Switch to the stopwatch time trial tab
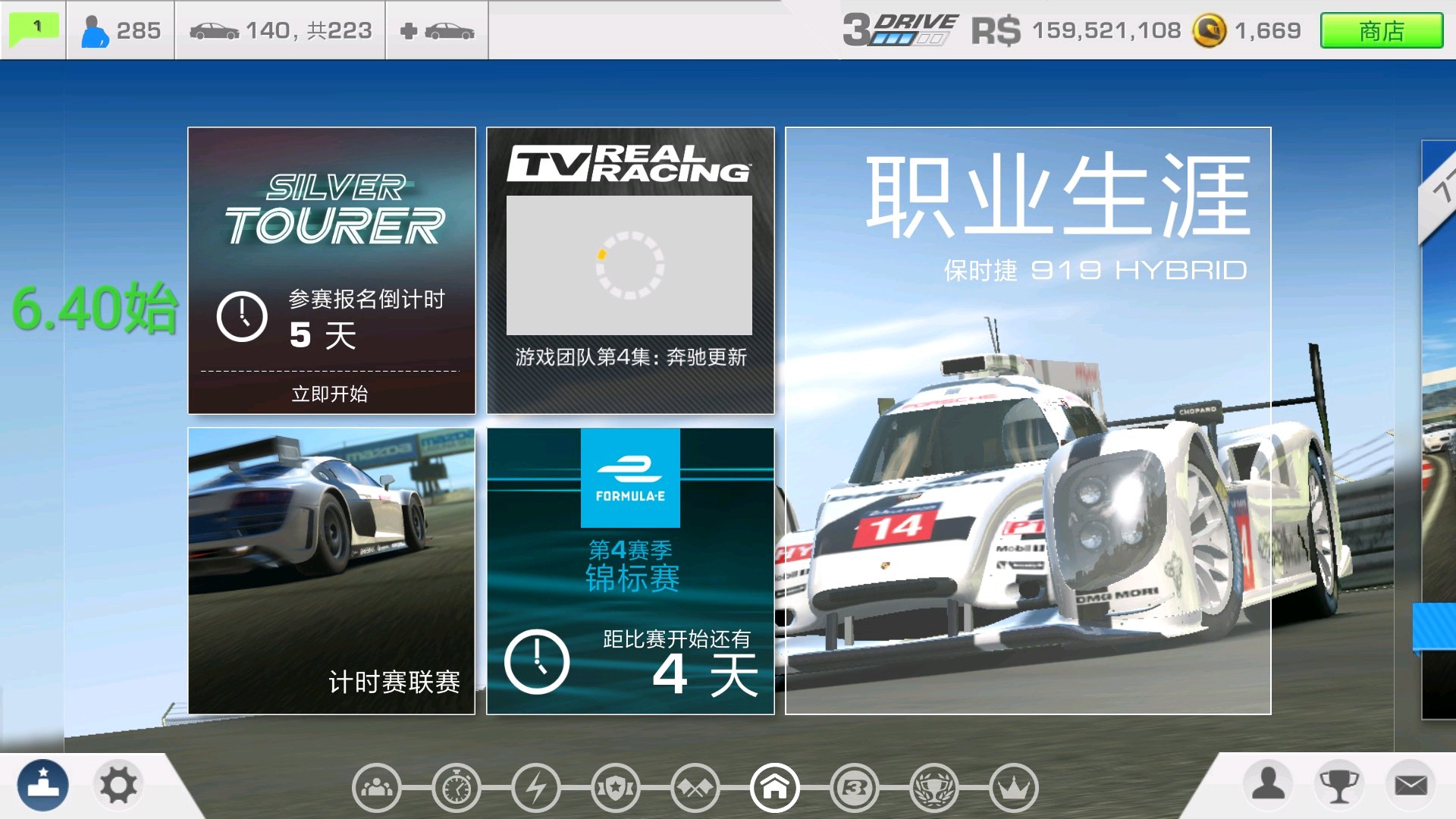This screenshot has width=1456, height=819. coord(457,788)
